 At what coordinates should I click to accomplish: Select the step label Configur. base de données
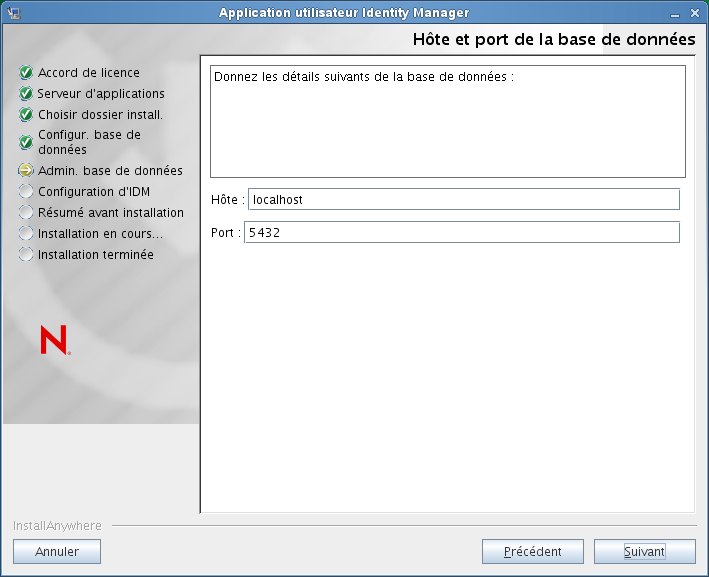(x=90, y=142)
